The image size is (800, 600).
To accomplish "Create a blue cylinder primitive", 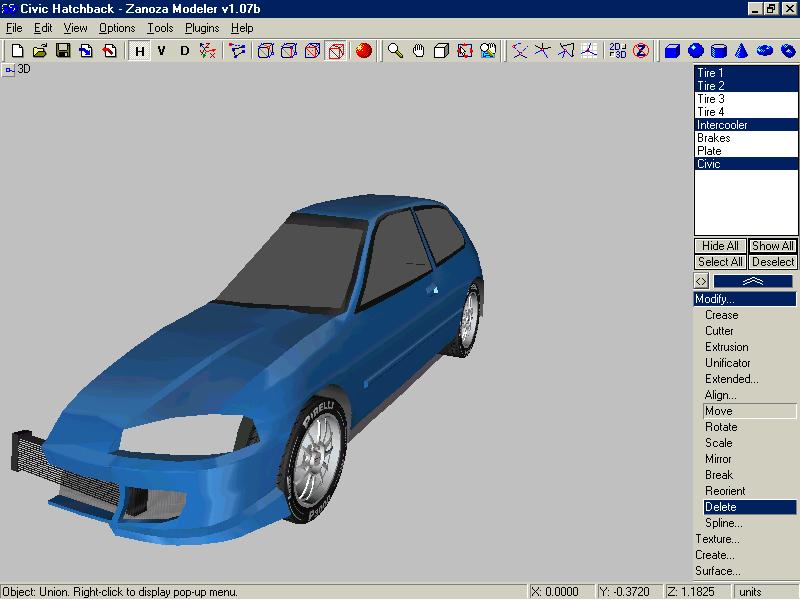I will [719, 51].
